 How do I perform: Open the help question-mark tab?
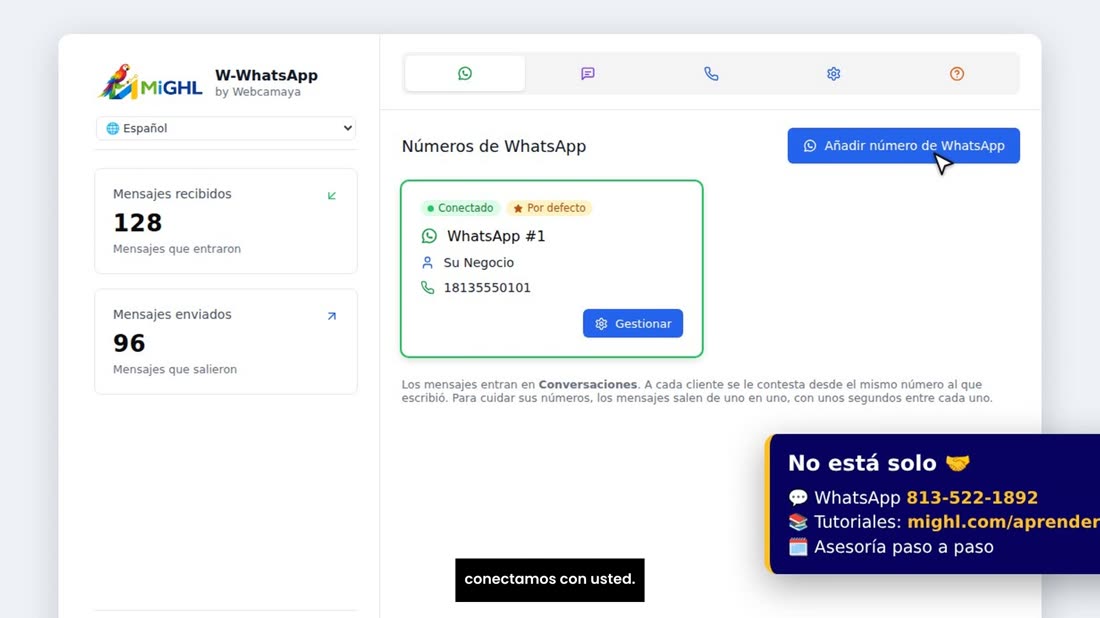[957, 74]
